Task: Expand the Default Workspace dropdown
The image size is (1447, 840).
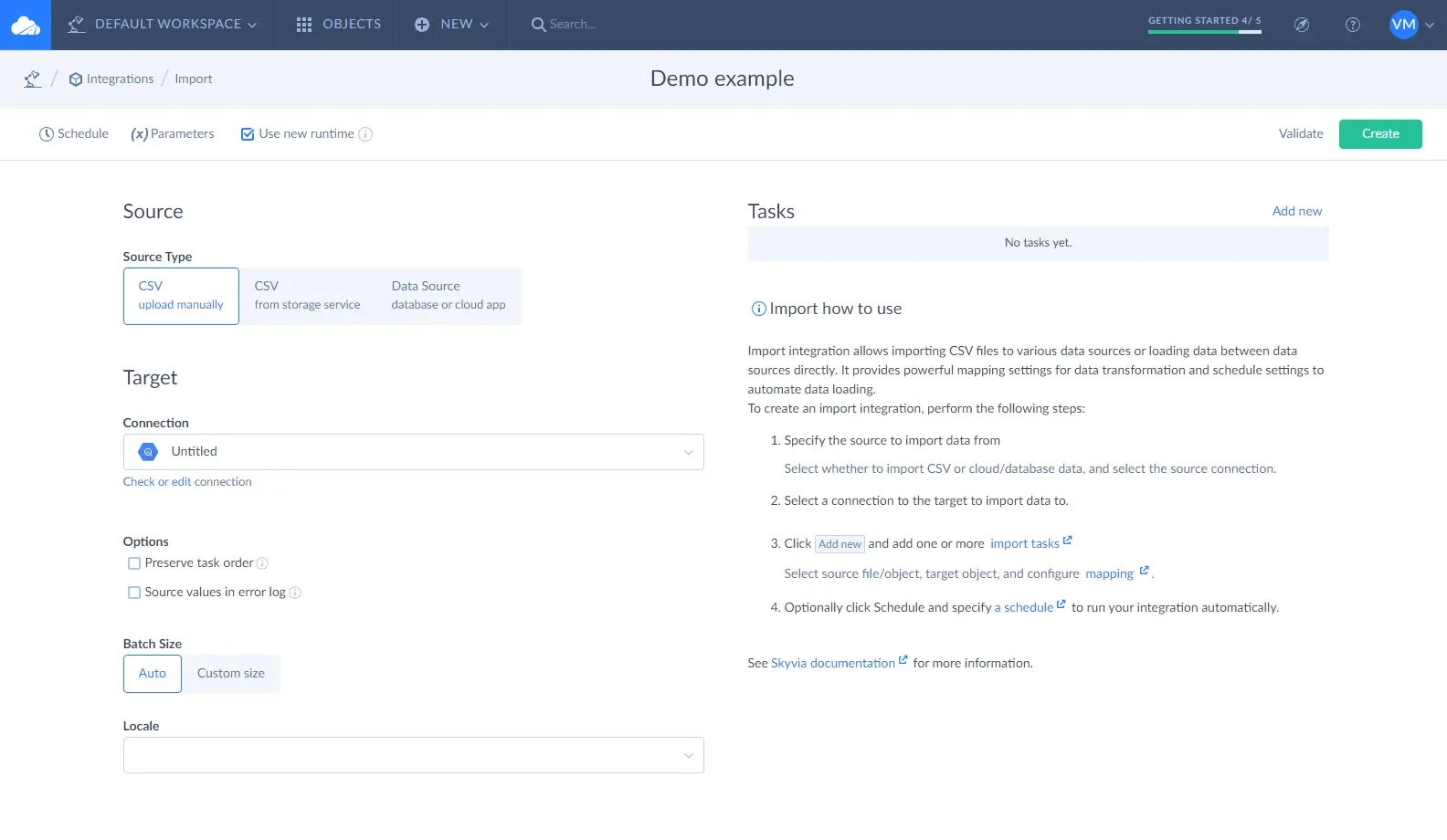Action: pyautogui.click(x=164, y=25)
